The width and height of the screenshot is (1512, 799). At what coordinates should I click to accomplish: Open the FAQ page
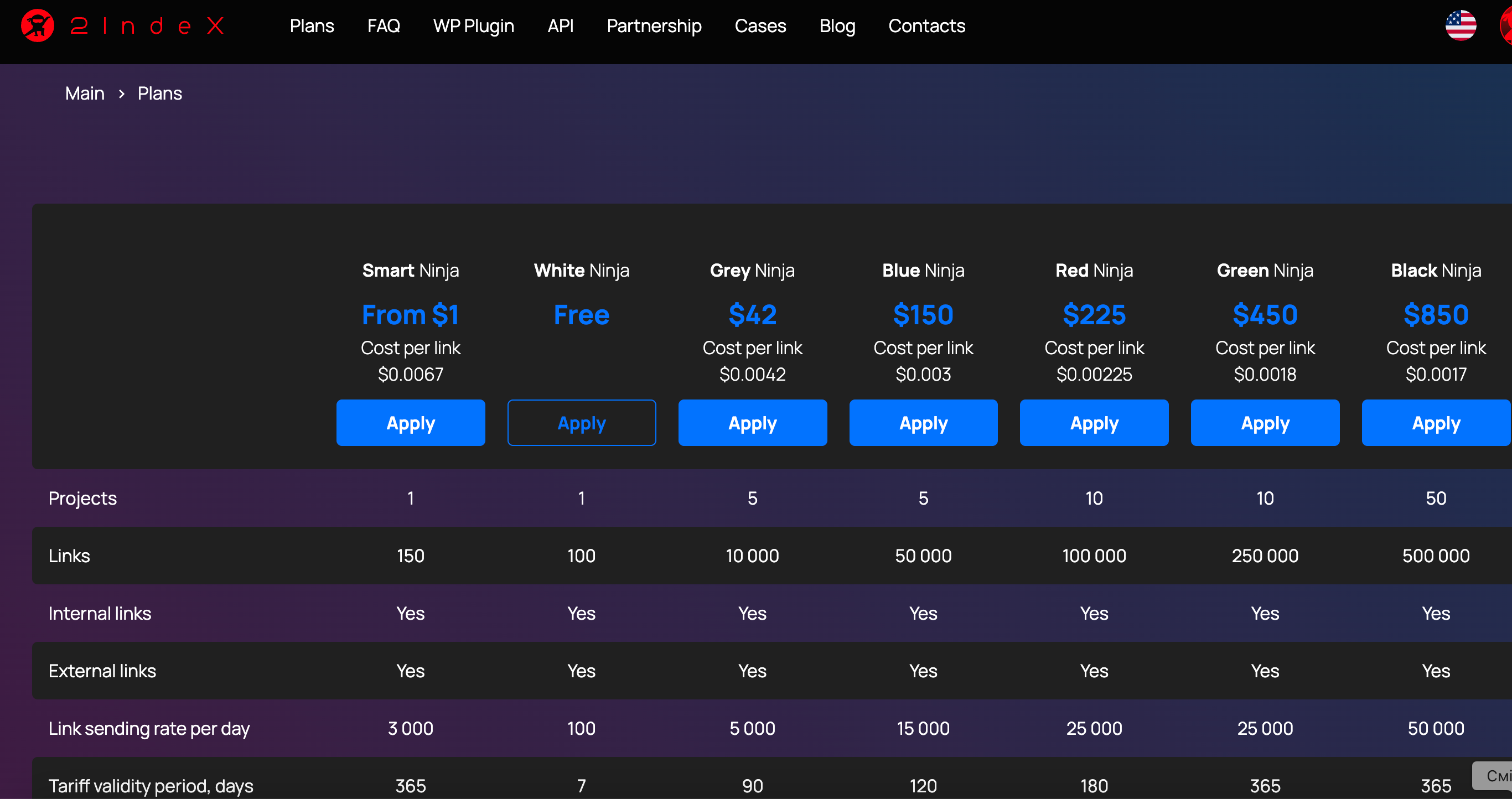tap(384, 26)
